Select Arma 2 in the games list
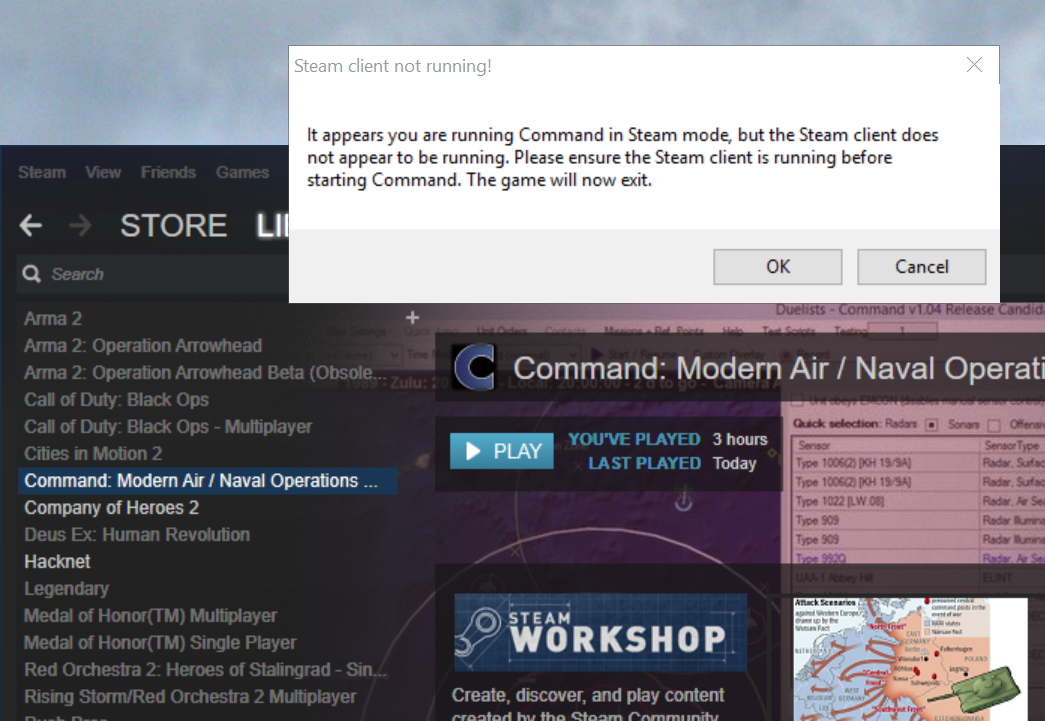Screen dimensions: 1045x721 (x=53, y=319)
